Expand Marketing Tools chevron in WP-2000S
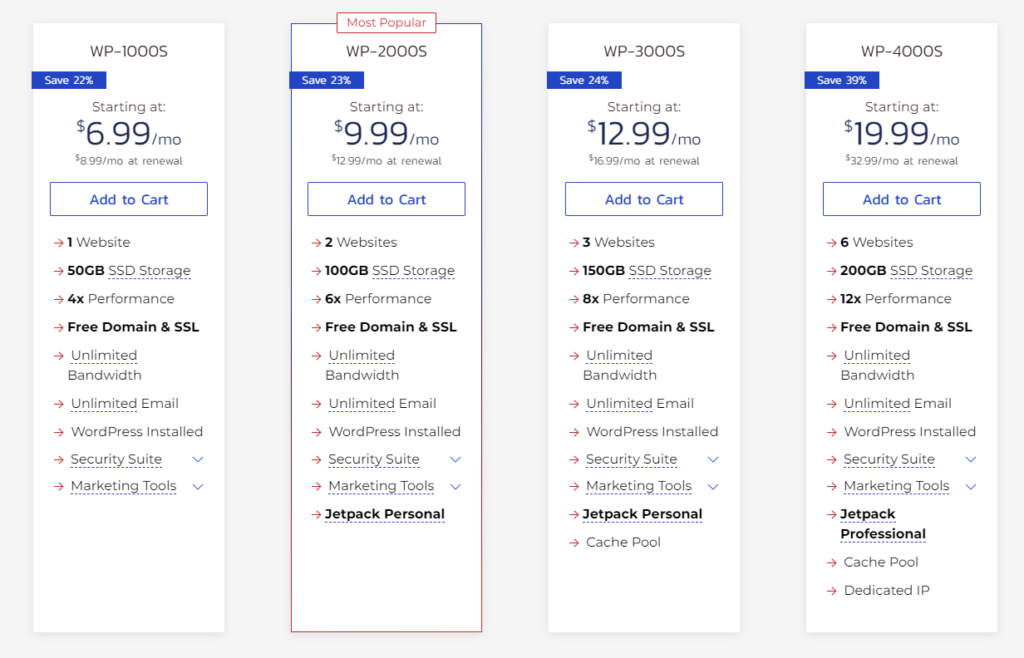The height and width of the screenshot is (658, 1024). pos(455,486)
